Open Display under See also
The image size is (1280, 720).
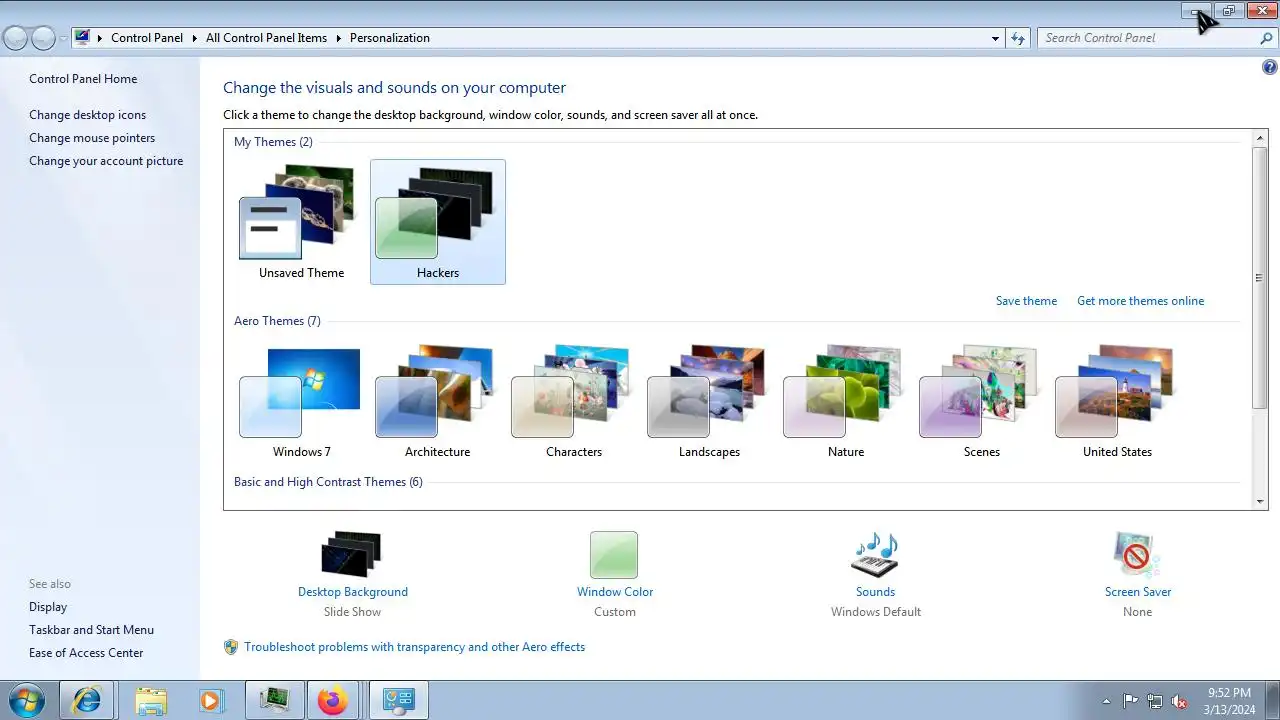[x=48, y=607]
